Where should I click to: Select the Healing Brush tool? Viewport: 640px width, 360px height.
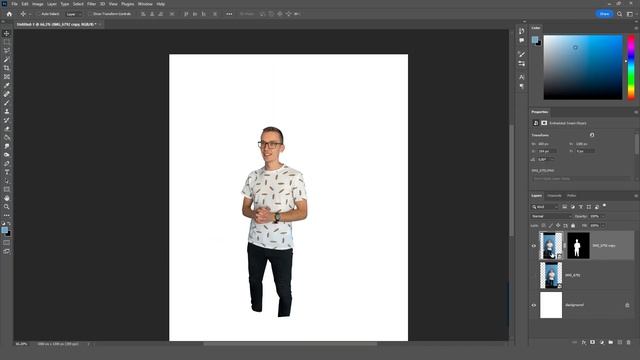(x=7, y=94)
